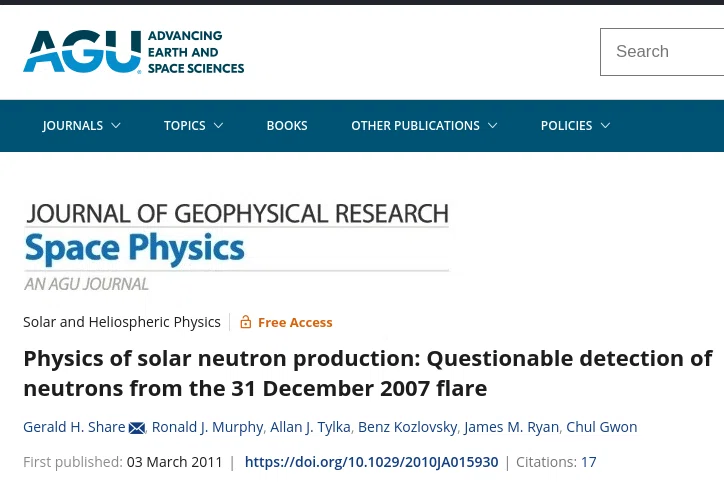Open author Allan J. Tylka's link

click(x=310, y=427)
